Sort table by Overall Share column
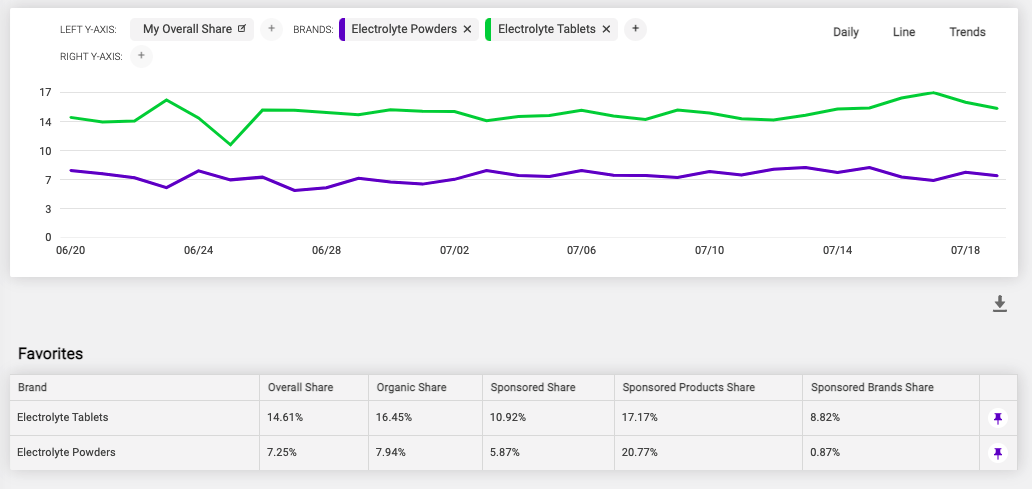The height and width of the screenshot is (489, 1032). [x=300, y=387]
